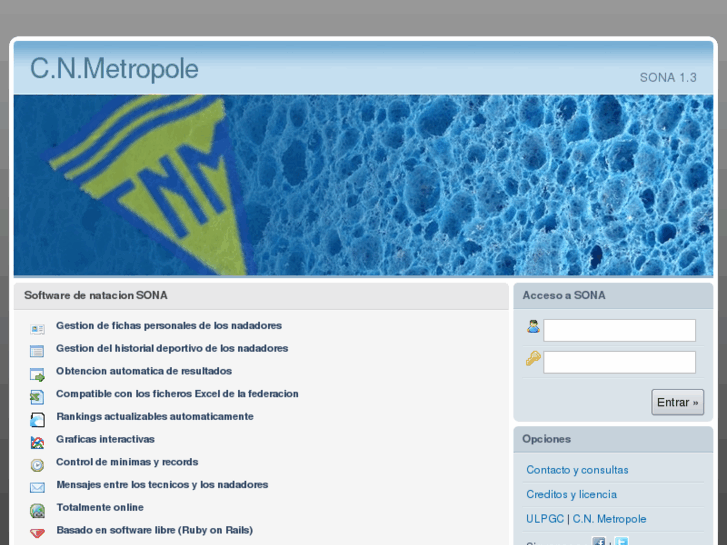
Task: Open the ULPGC link
Action: (x=545, y=519)
